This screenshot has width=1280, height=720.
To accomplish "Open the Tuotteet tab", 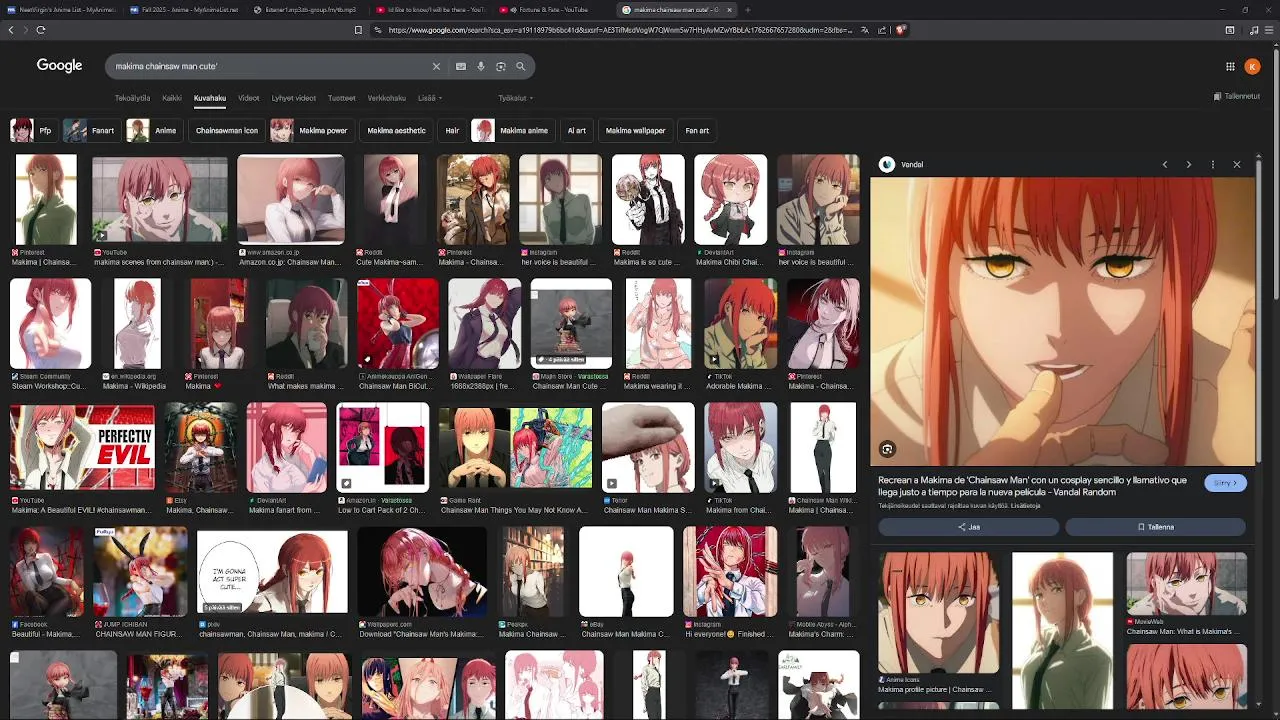I will [342, 98].
